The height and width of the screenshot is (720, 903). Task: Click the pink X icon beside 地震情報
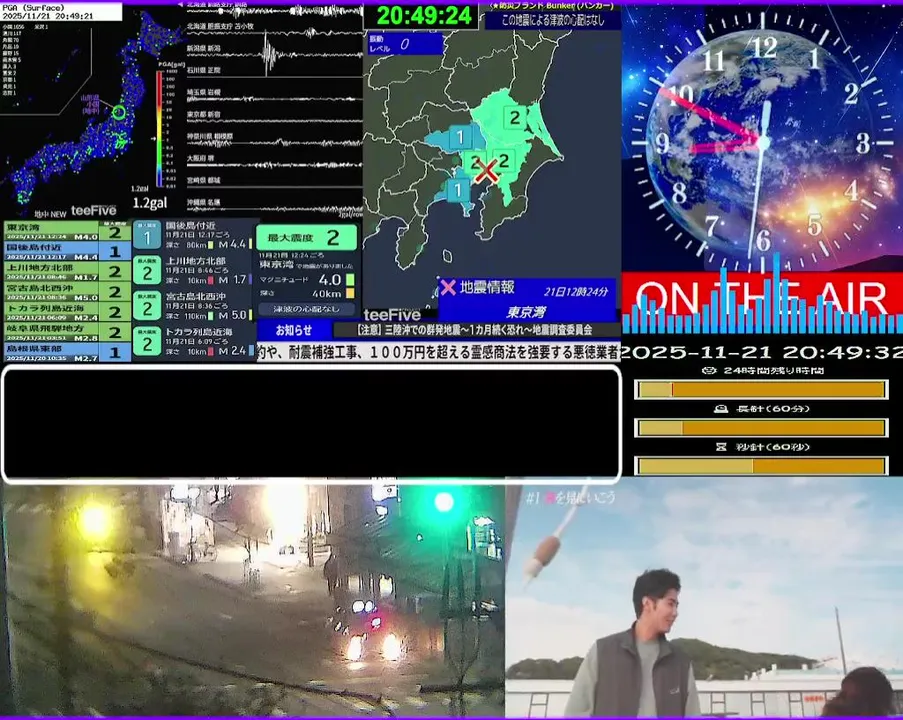447,287
